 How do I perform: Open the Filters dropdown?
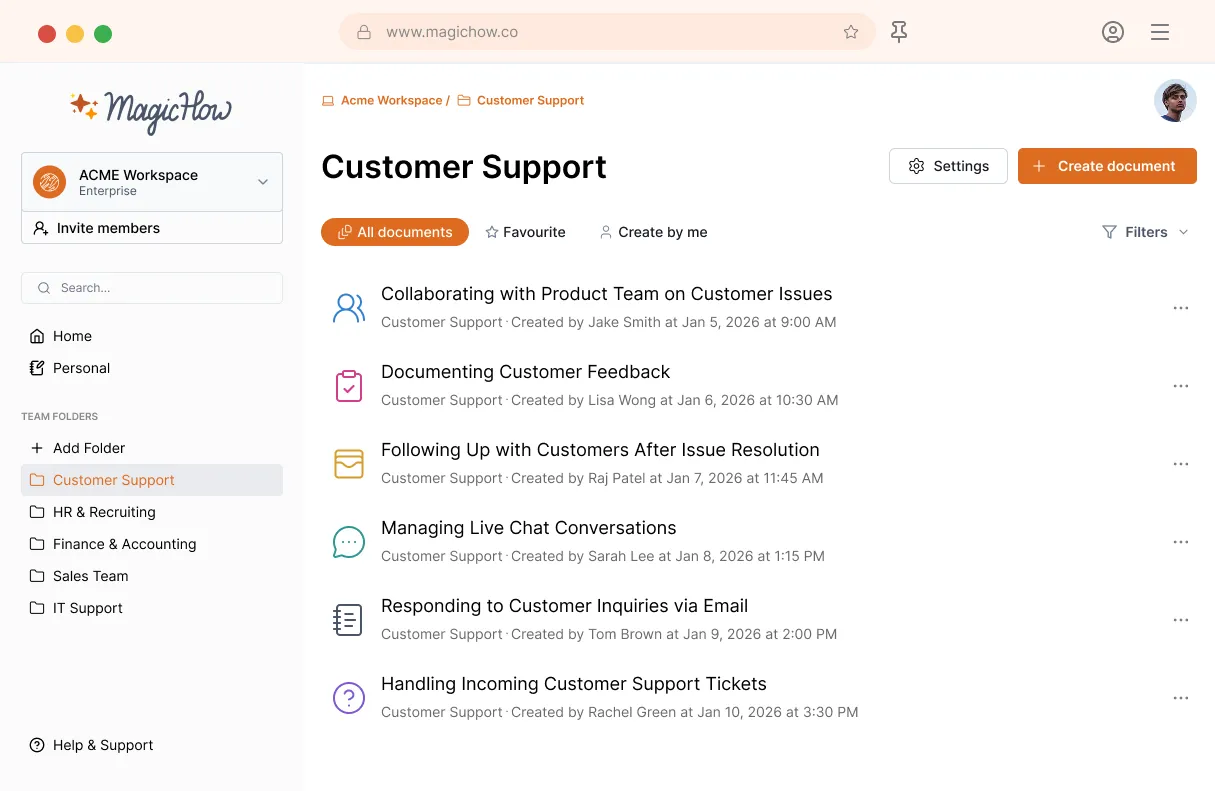[1145, 232]
